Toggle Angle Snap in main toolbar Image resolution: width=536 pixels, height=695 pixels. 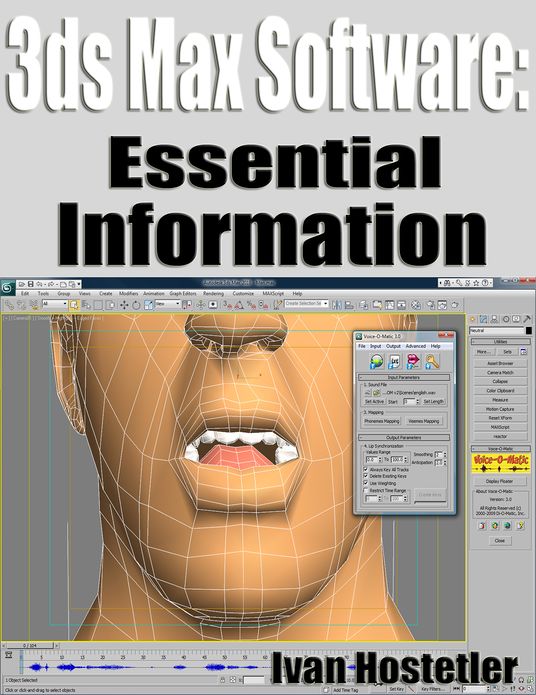tap(239, 305)
